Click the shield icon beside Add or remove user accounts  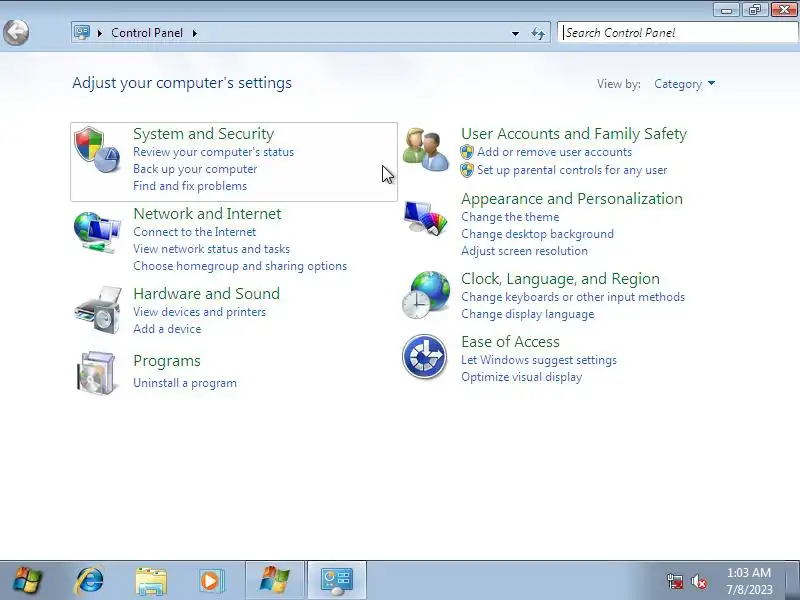tap(467, 152)
